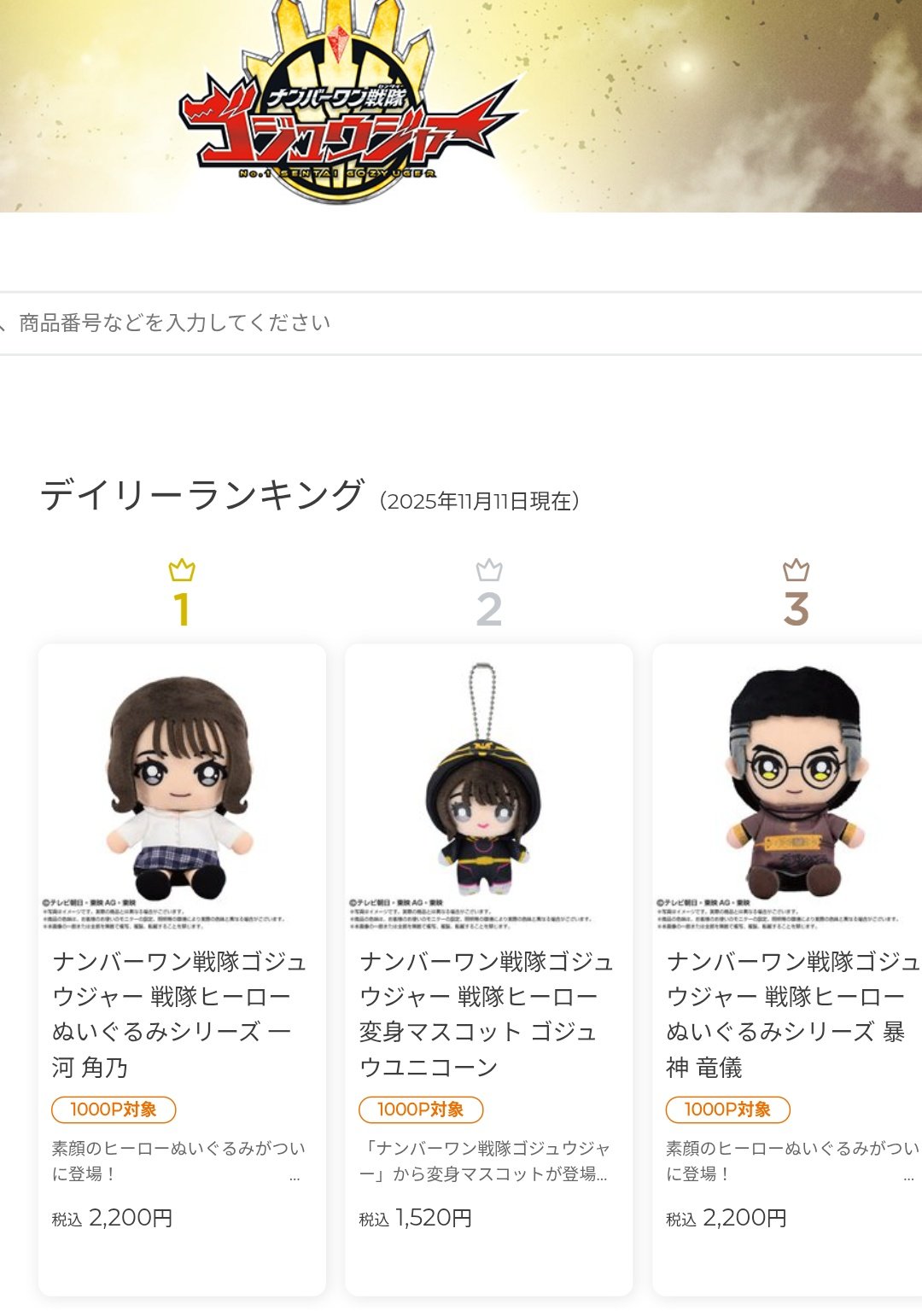Click the Gozyuger logo in banner
This screenshot has height=1316, width=922.
coord(348,102)
